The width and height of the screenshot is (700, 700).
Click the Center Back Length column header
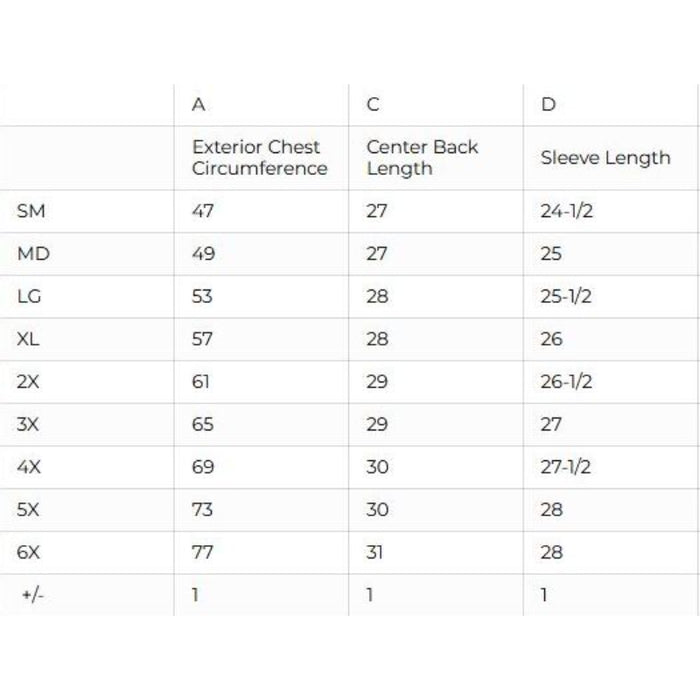[422, 158]
